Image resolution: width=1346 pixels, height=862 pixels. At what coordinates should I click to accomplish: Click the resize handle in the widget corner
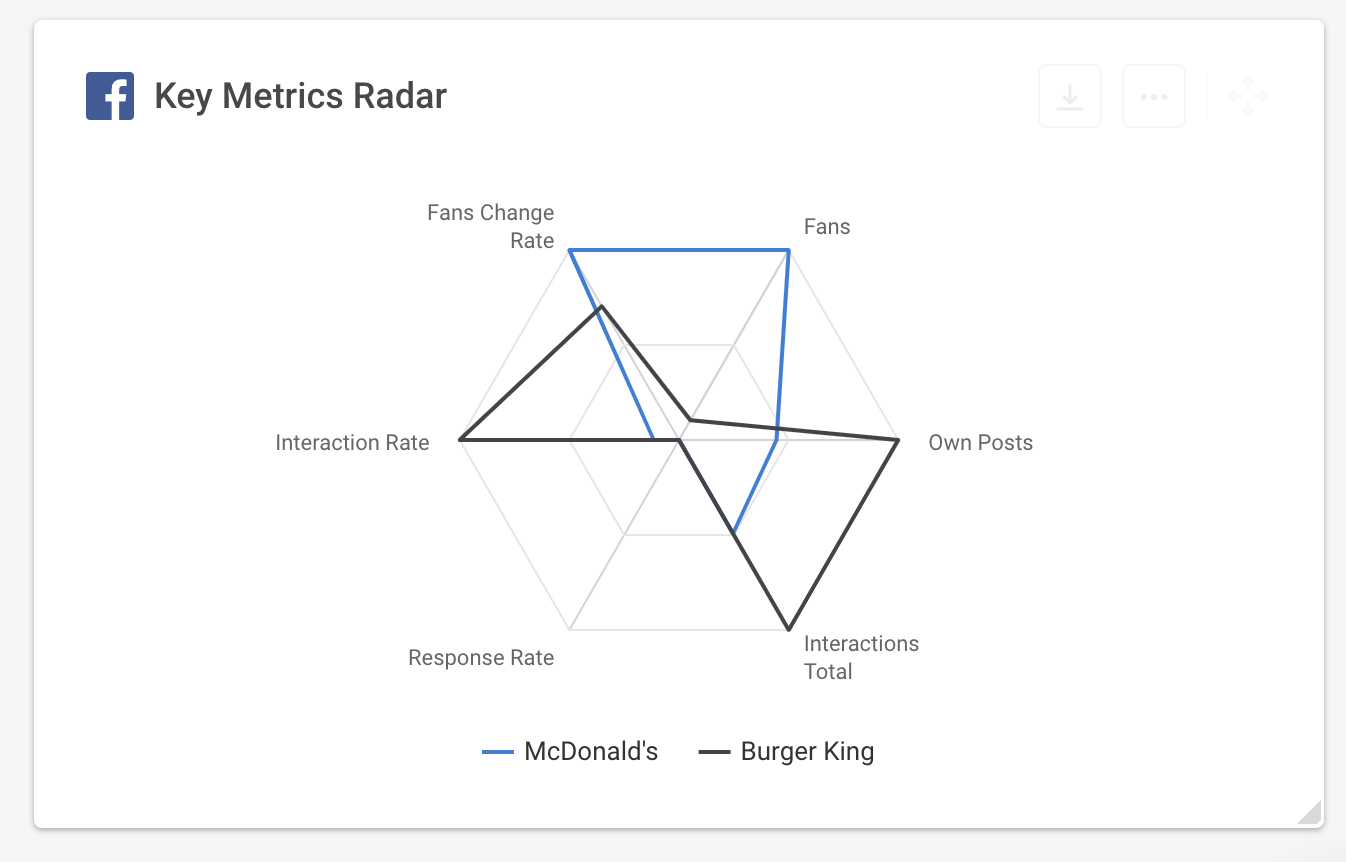pyautogui.click(x=1310, y=812)
